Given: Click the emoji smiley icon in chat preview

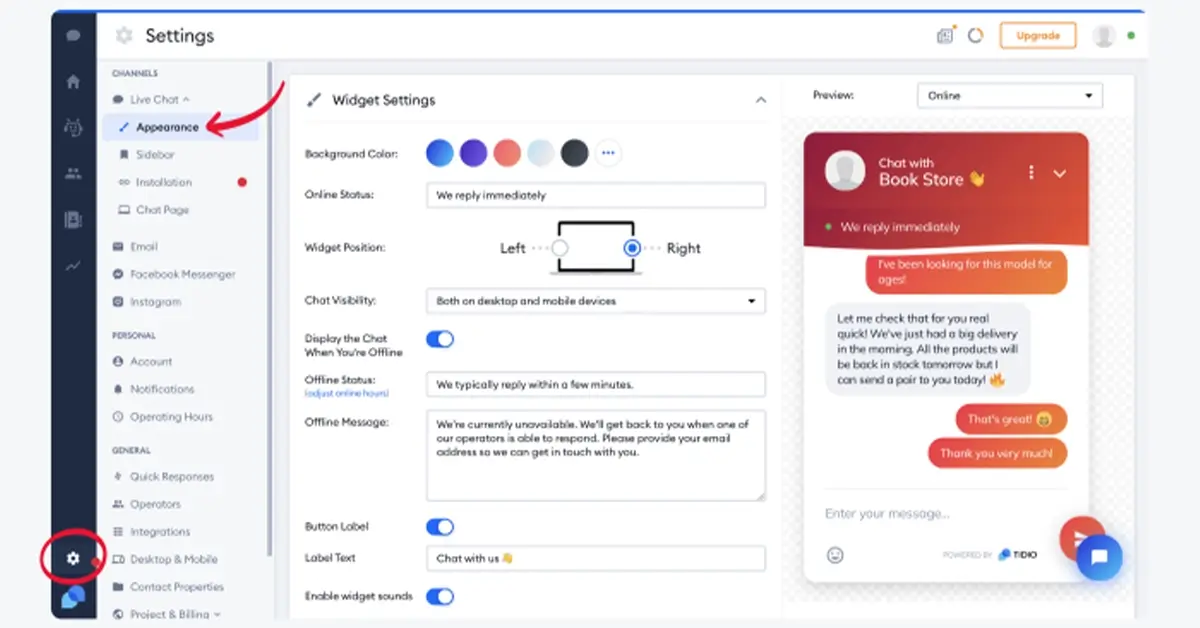Looking at the screenshot, I should tap(835, 554).
